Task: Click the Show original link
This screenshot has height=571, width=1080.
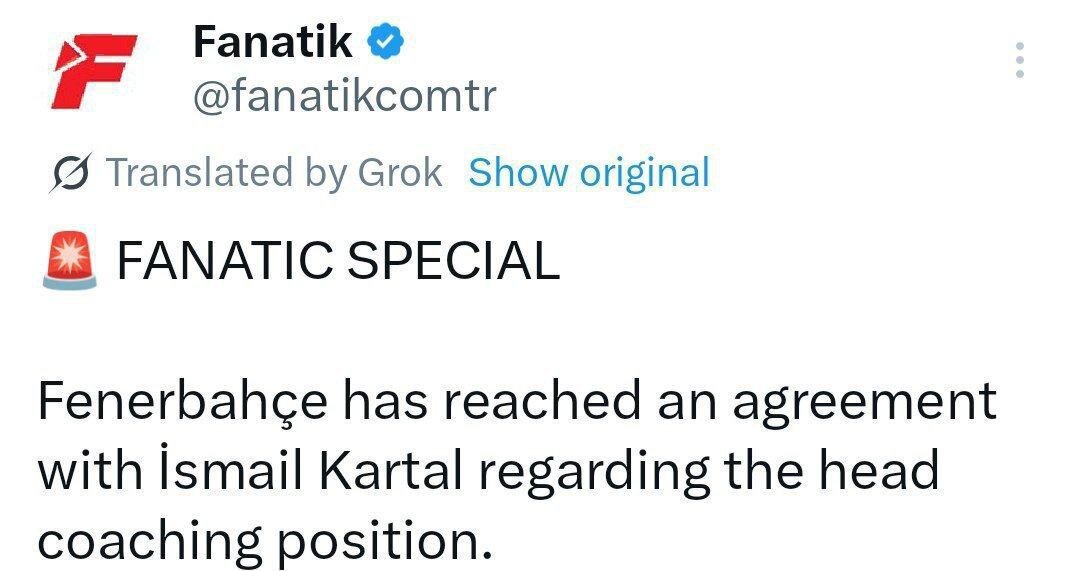Action: (589, 173)
